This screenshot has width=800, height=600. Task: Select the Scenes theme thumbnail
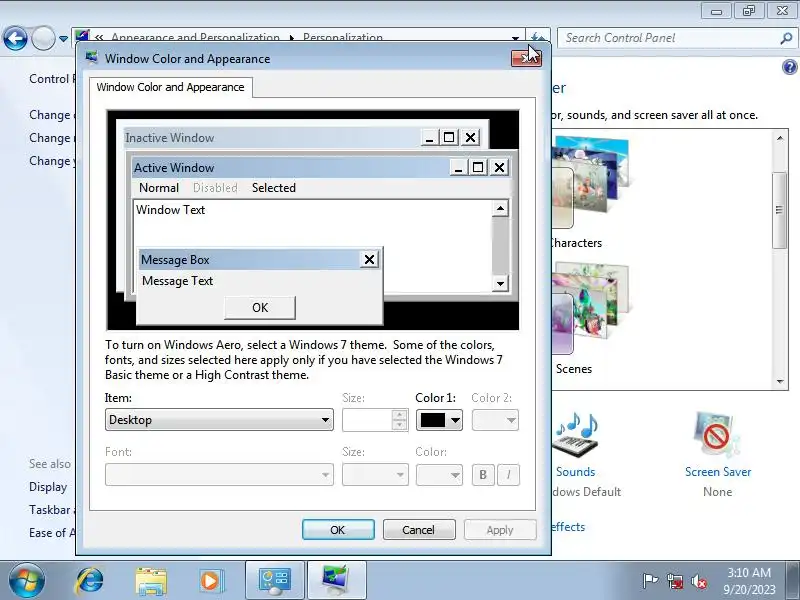click(592, 307)
